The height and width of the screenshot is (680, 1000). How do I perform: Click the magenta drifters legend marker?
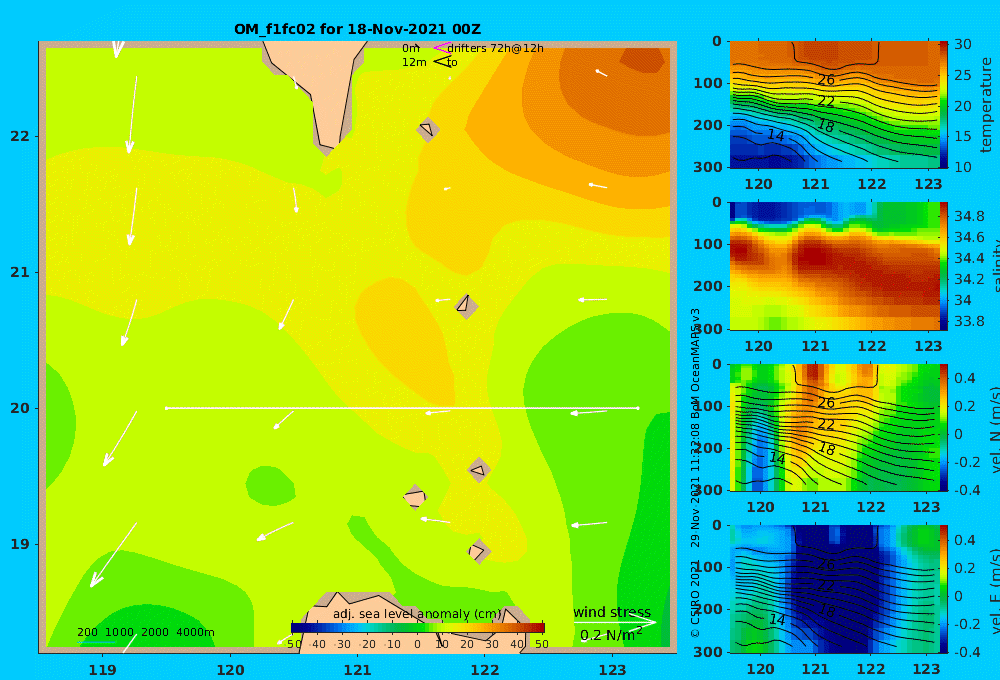click(441, 48)
